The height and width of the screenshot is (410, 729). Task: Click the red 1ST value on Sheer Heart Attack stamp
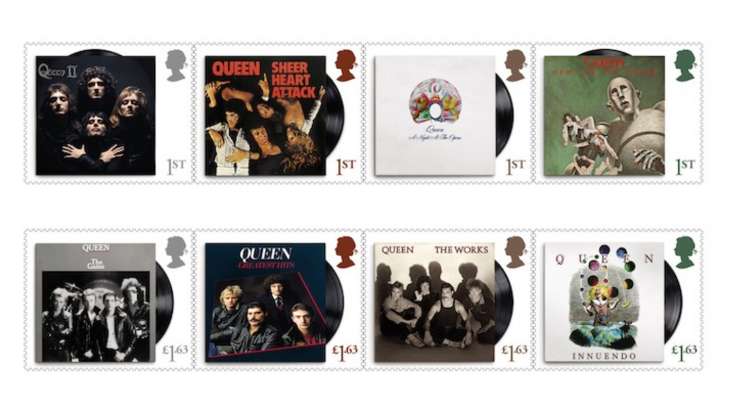346,166
